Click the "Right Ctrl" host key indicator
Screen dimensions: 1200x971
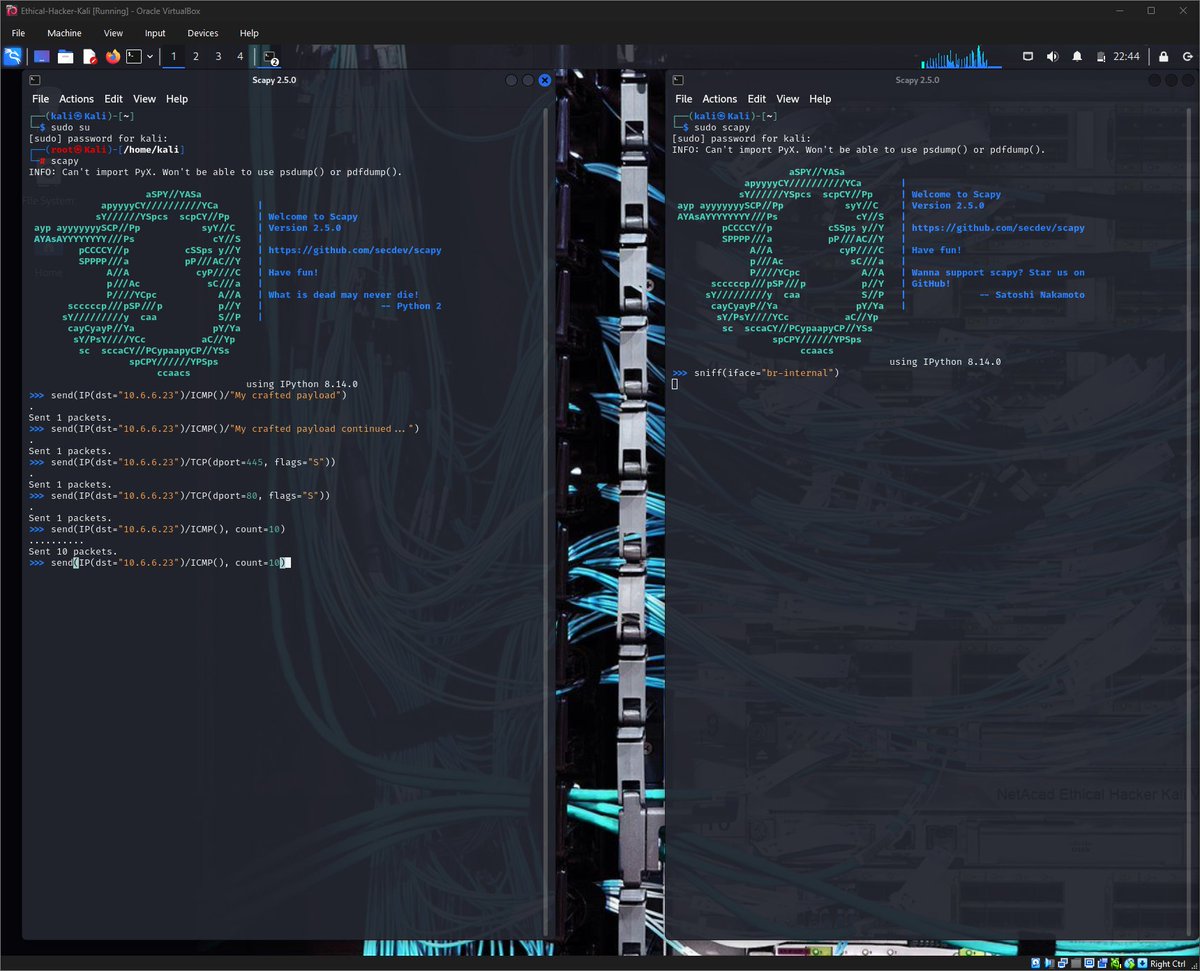tap(1167, 963)
